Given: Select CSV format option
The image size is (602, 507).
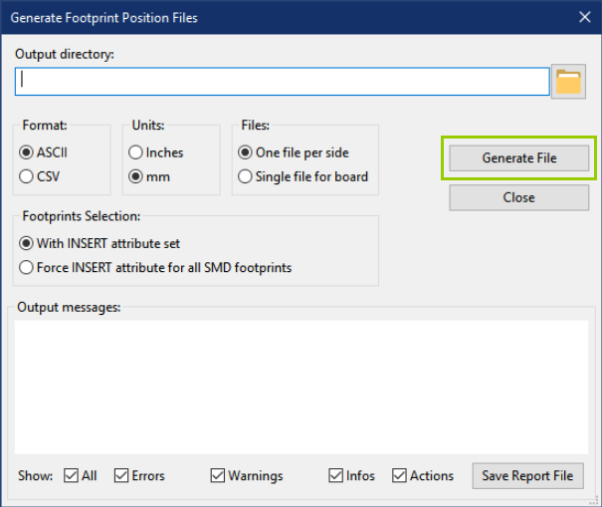Looking at the screenshot, I should 28,177.
